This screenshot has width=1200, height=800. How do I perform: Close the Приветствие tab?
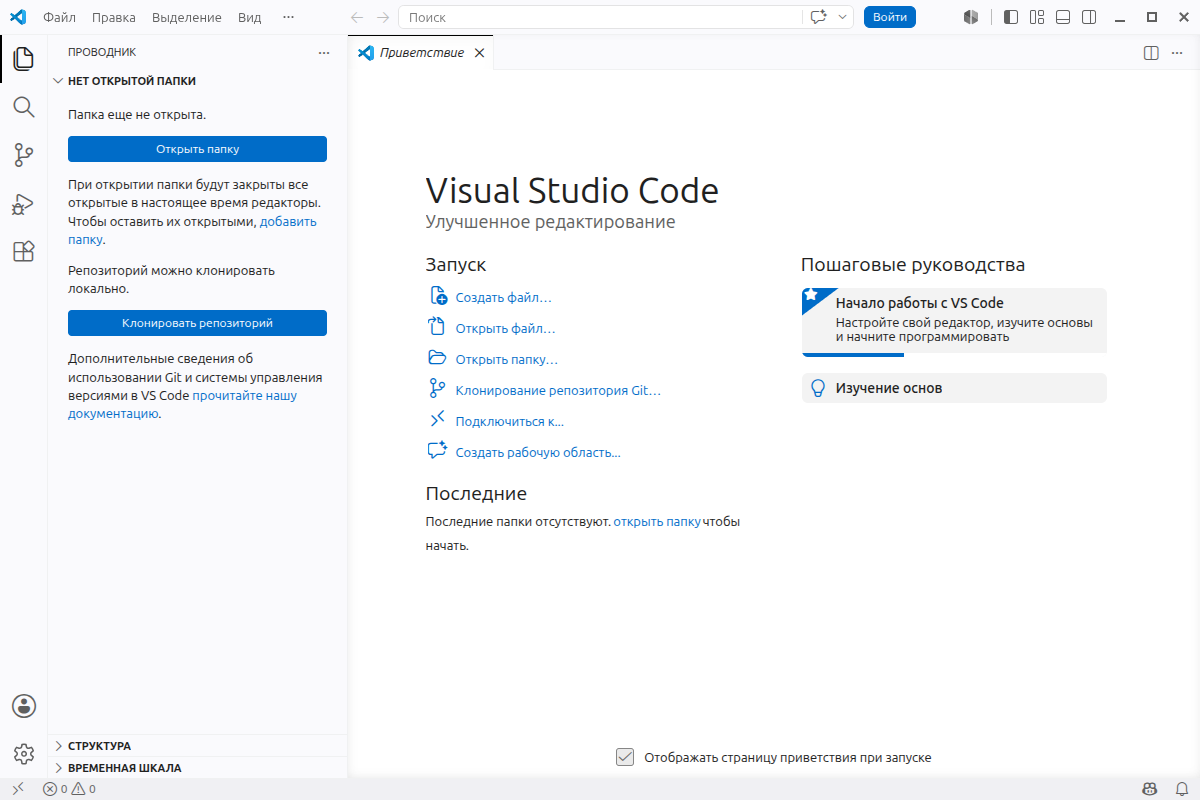[x=479, y=53]
